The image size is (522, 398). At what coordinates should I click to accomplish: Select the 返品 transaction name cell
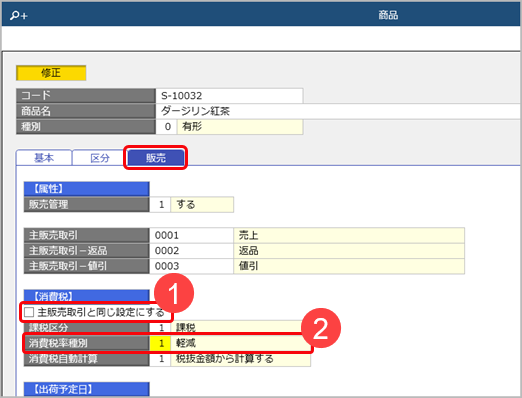pos(349,251)
